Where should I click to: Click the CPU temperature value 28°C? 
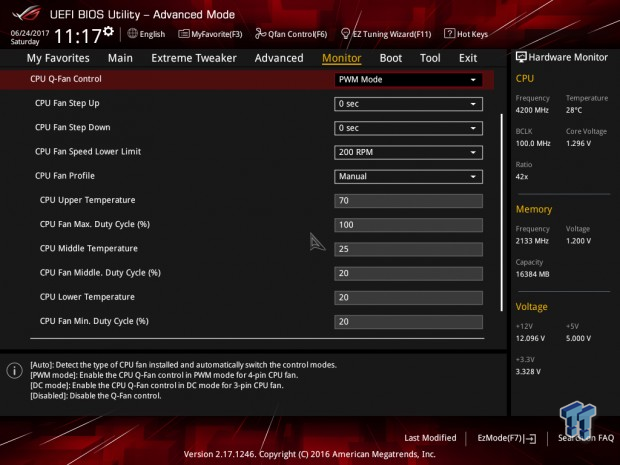[x=574, y=110]
